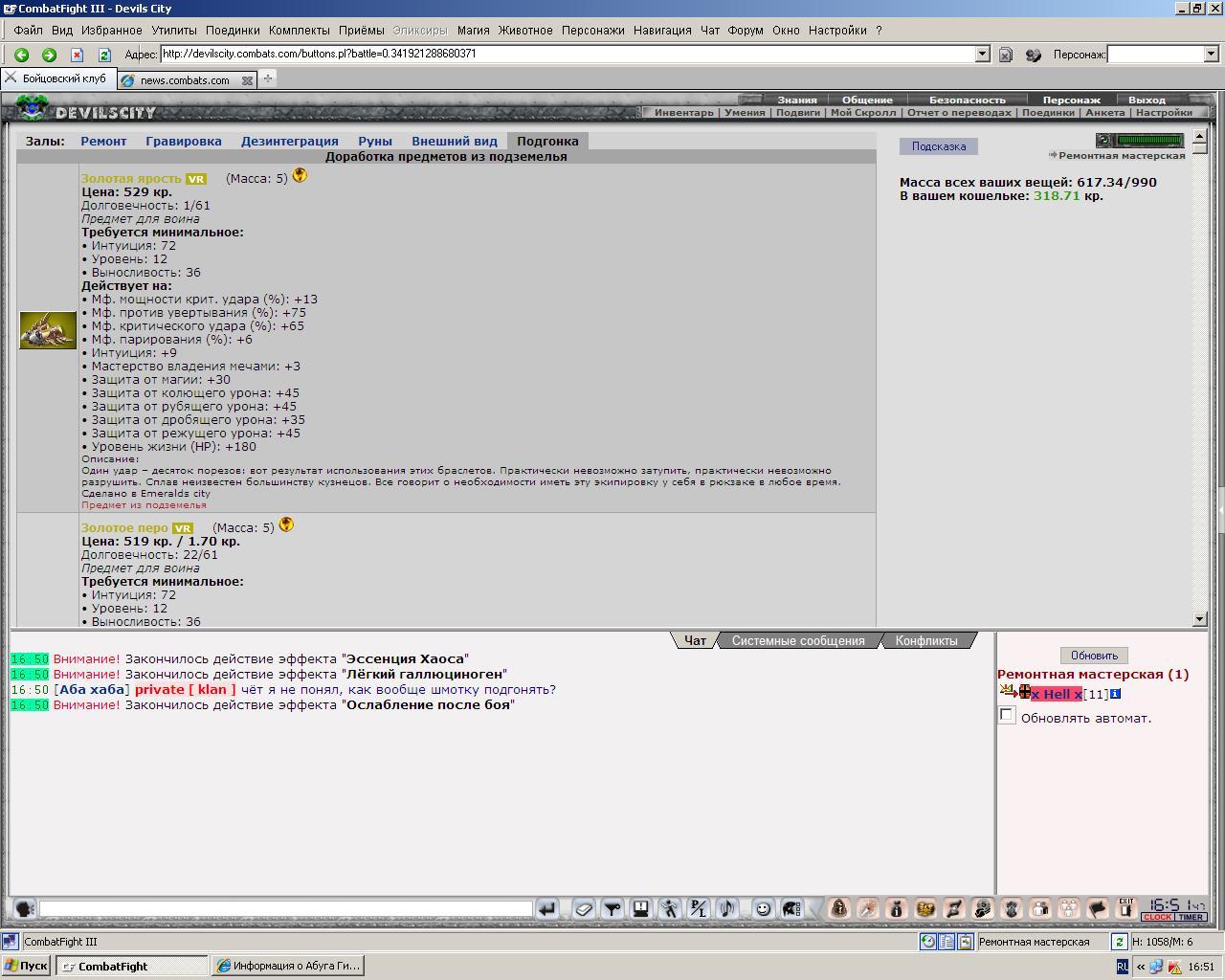Click inside the Адрес URL field
1225x980 pixels.
pos(567,55)
